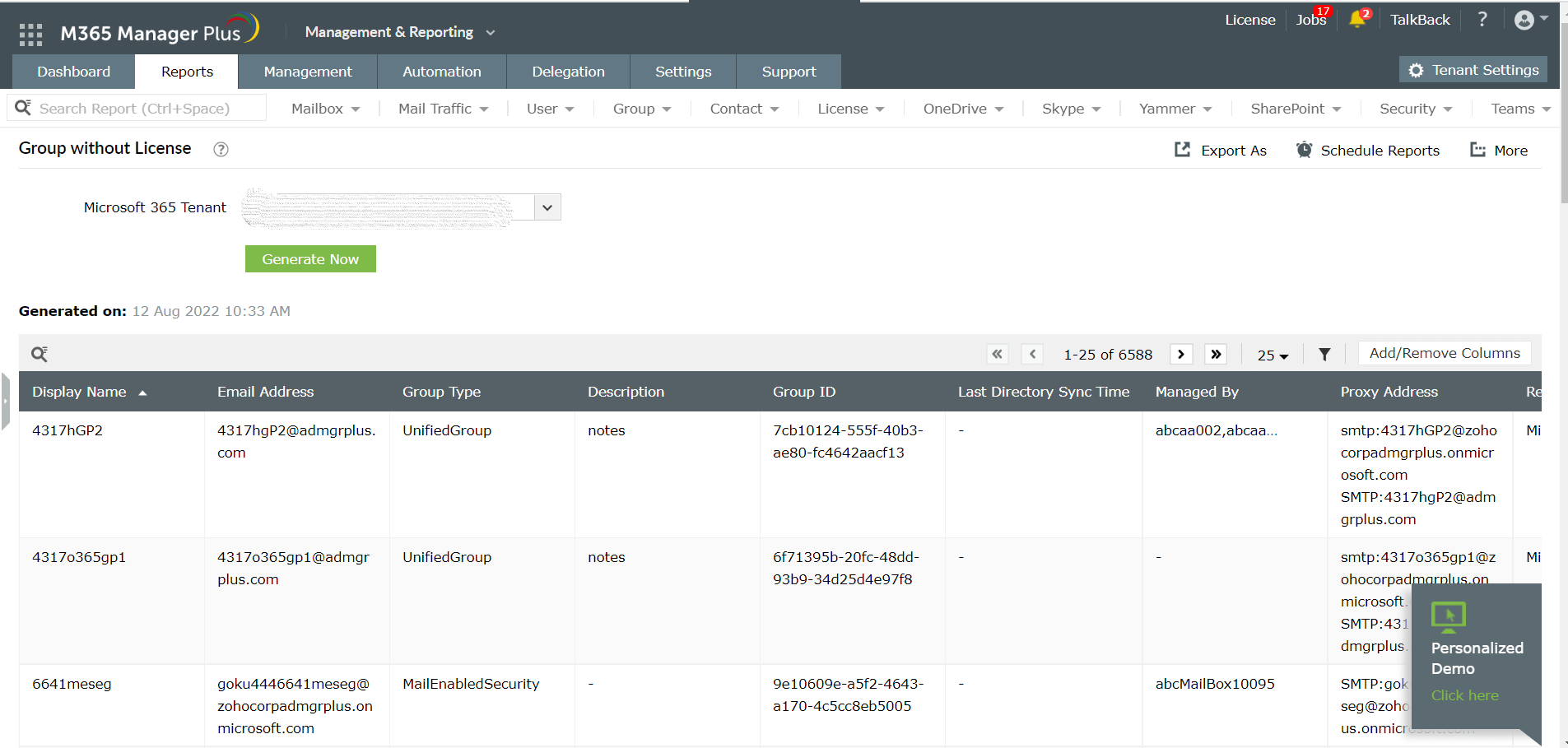The height and width of the screenshot is (748, 1568).
Task: Open Schedule Reports
Action: [1368, 151]
